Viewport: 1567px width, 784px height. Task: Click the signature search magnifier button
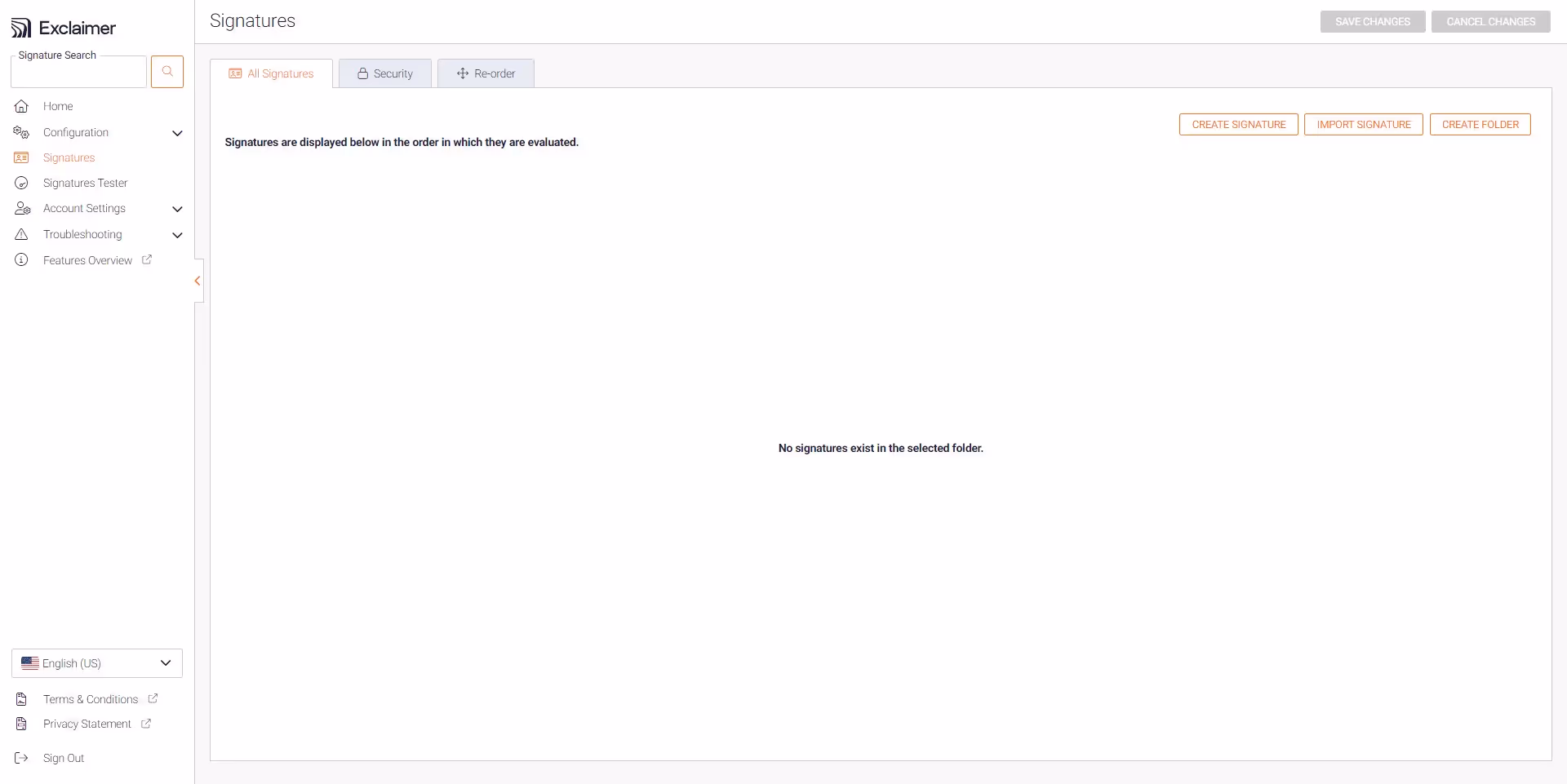pos(167,72)
